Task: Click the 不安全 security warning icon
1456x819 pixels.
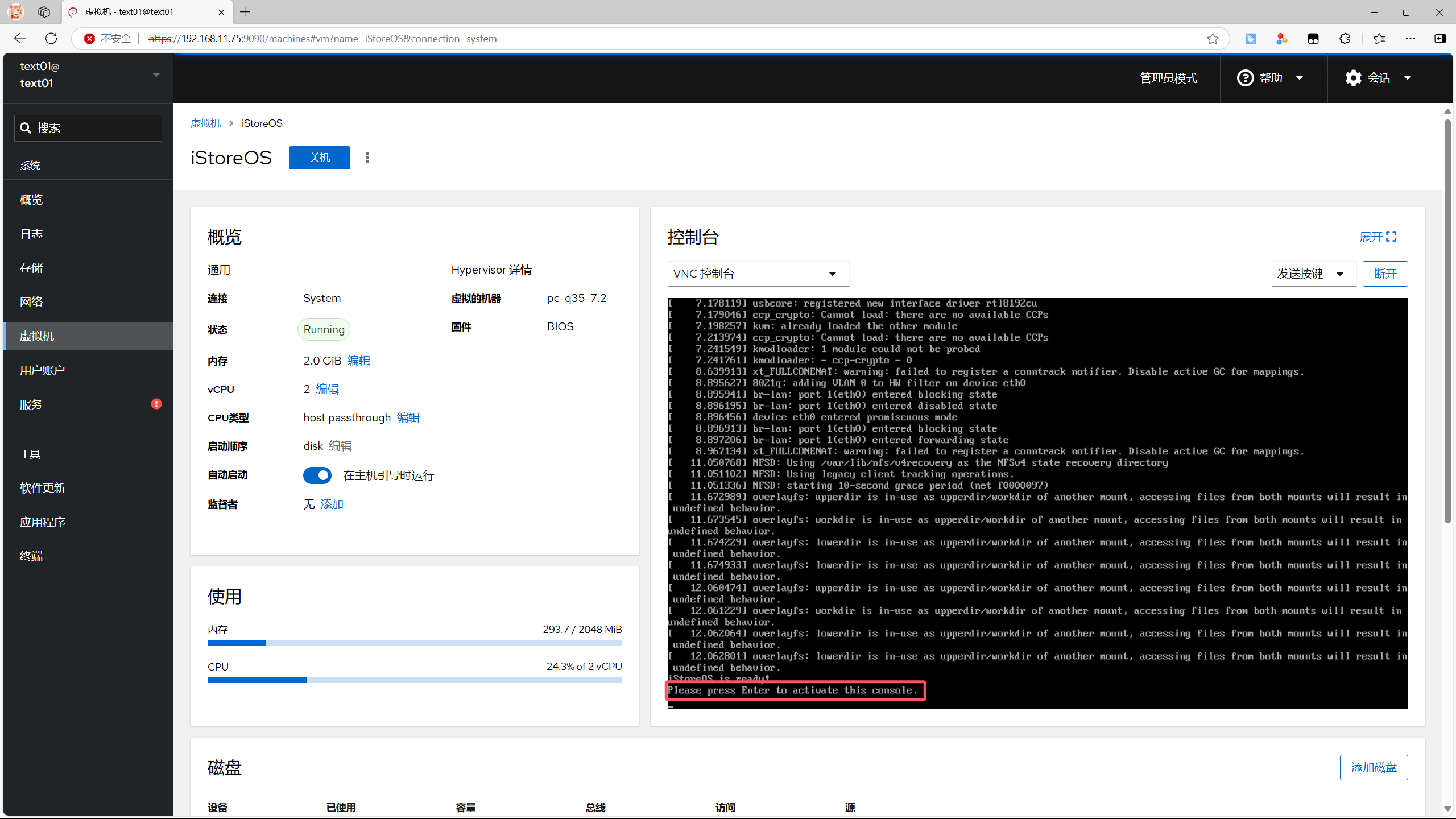Action: point(89,39)
